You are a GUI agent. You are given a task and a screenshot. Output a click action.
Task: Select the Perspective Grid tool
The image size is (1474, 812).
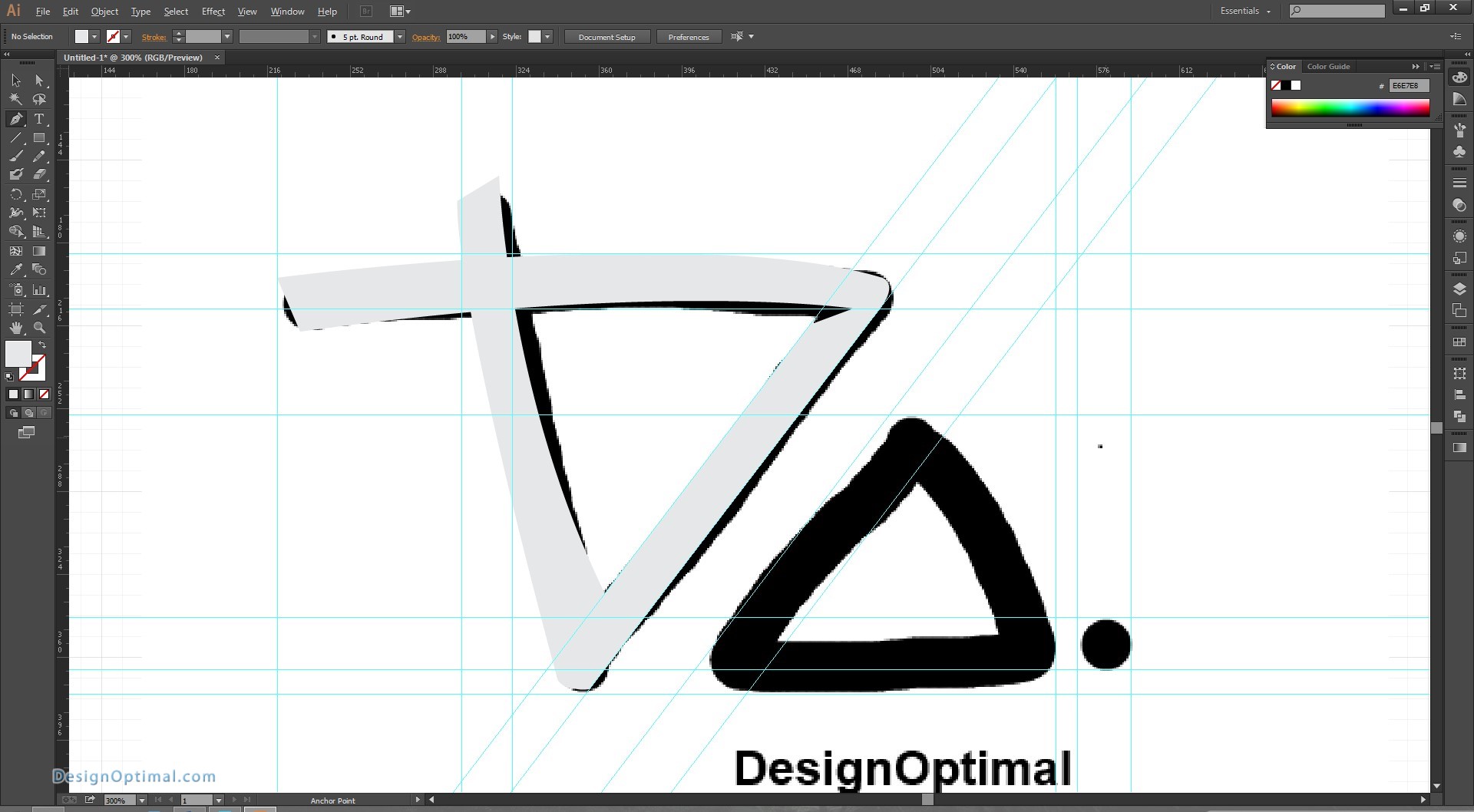(x=40, y=231)
